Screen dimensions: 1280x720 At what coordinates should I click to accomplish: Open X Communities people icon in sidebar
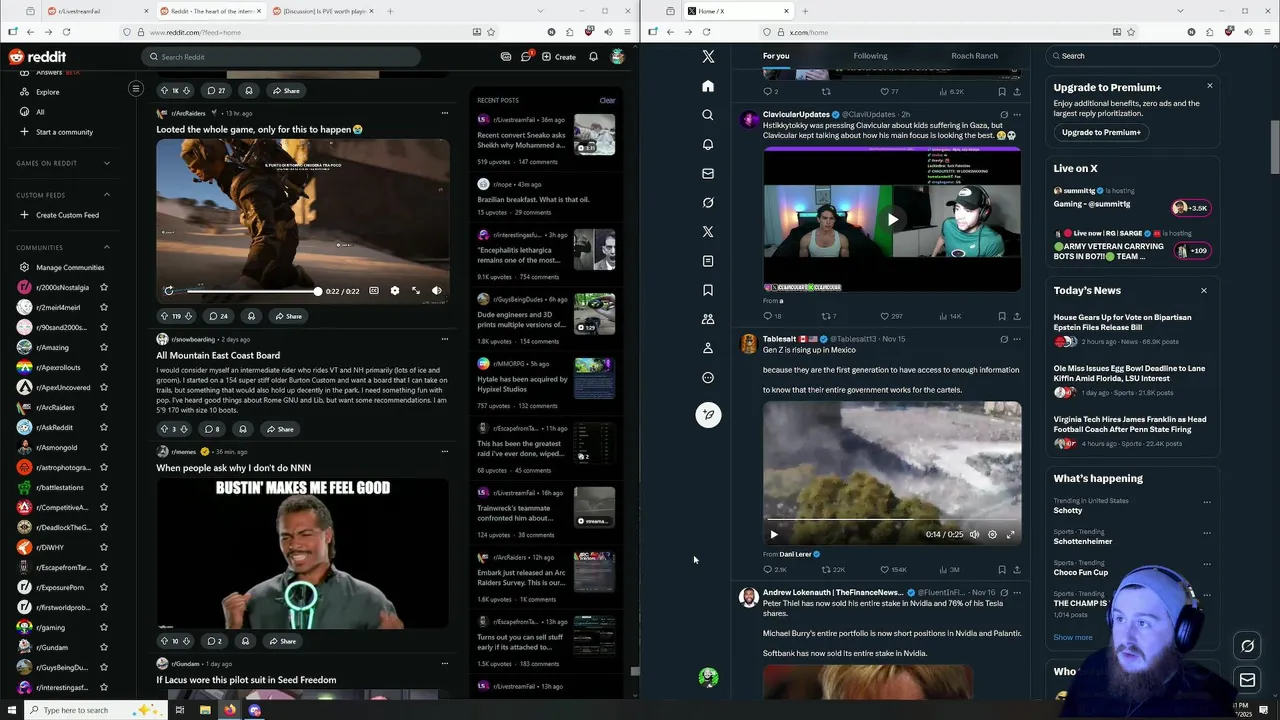point(708,319)
